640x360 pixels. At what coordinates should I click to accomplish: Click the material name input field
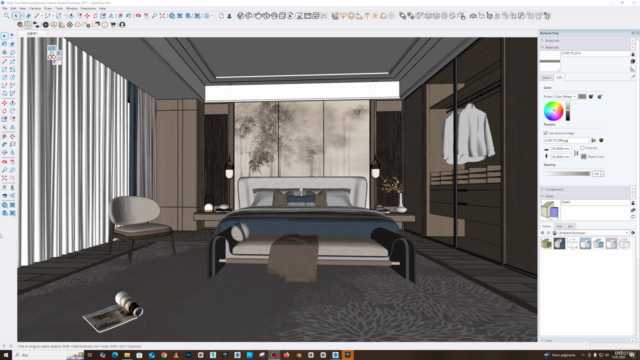595,53
